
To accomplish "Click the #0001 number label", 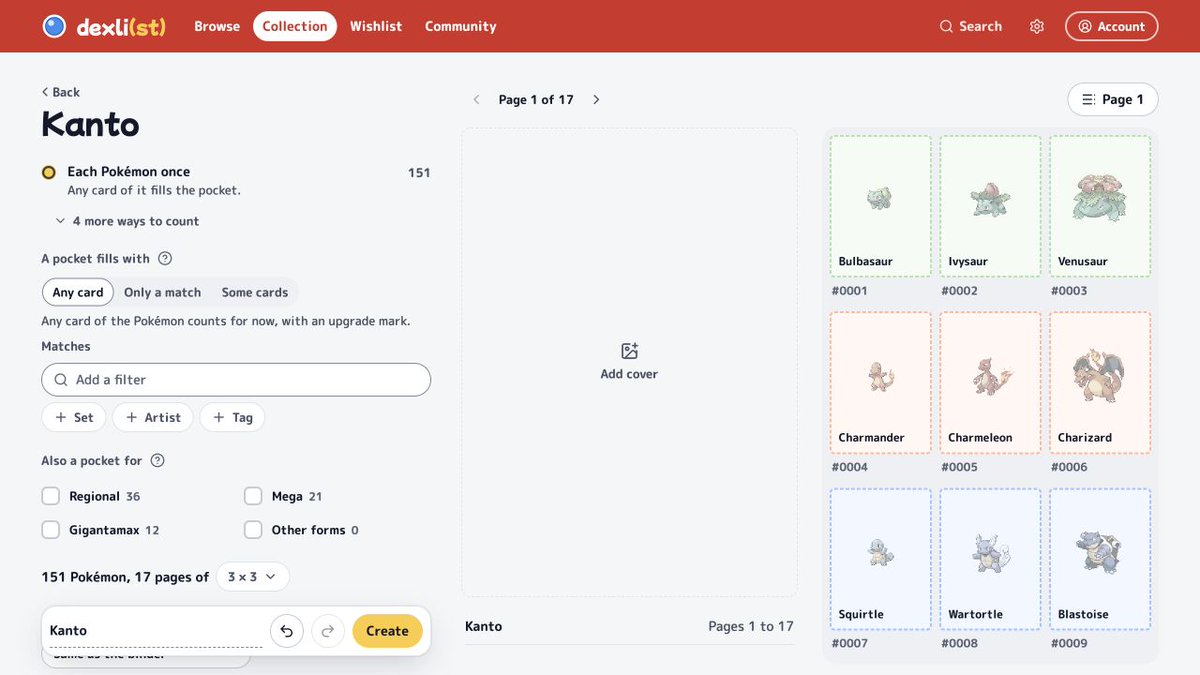I will pos(849,291).
